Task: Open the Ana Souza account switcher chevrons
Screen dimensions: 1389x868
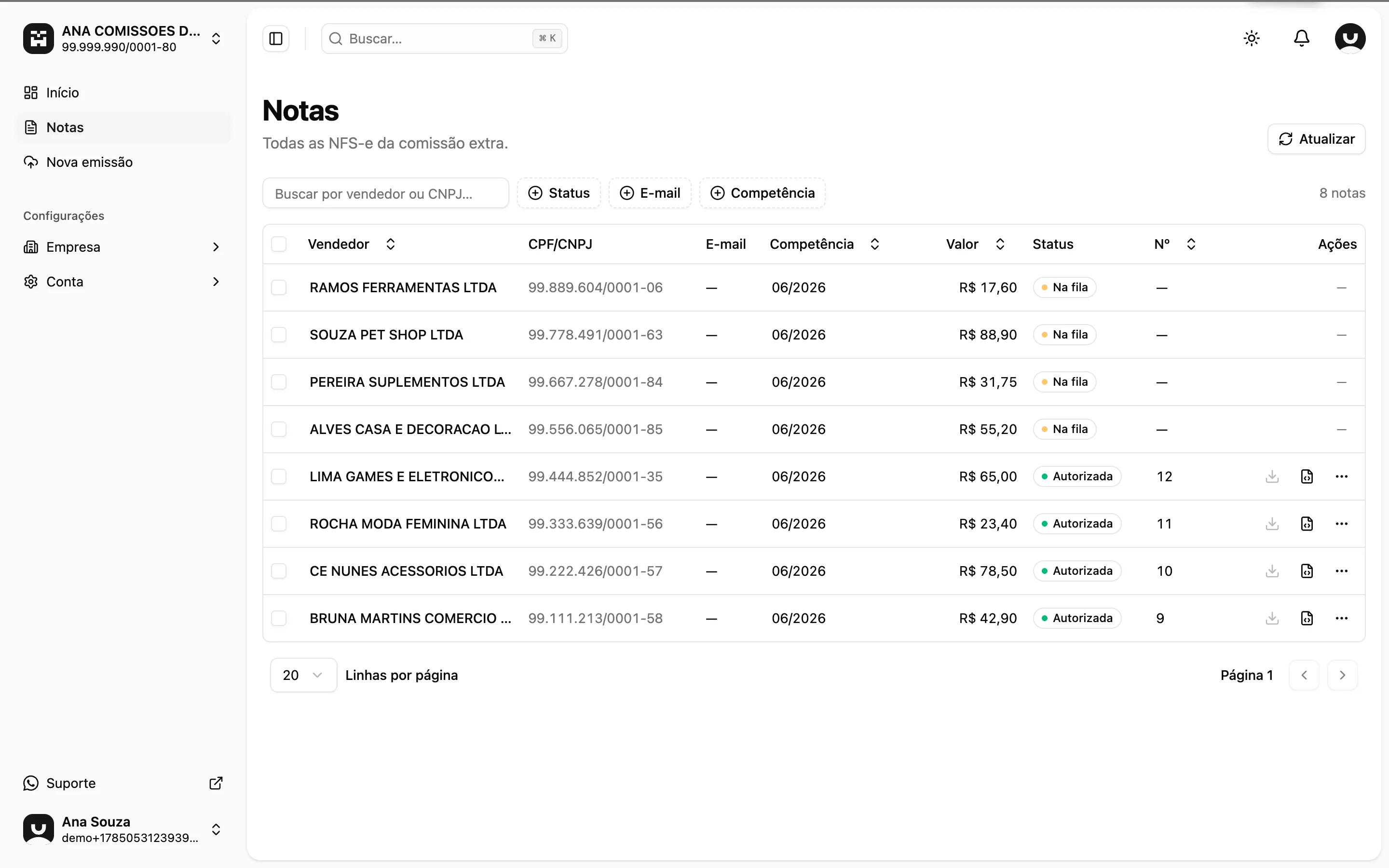Action: (216, 829)
